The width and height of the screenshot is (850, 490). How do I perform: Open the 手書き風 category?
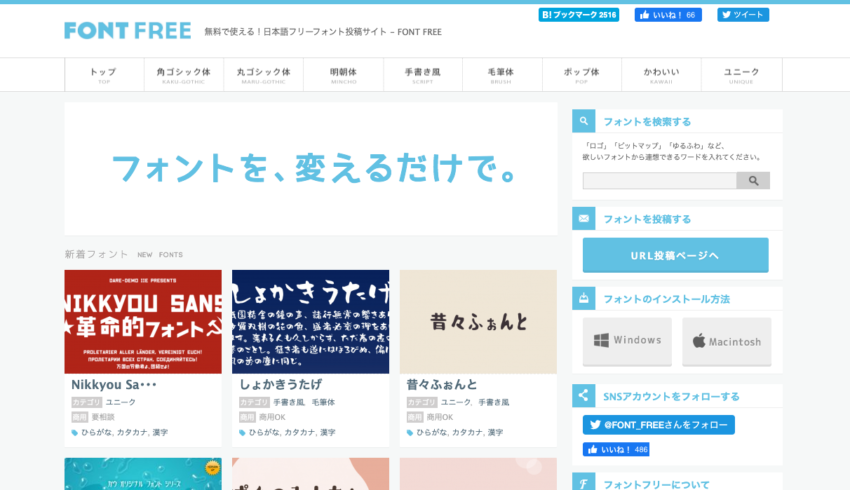(423, 75)
